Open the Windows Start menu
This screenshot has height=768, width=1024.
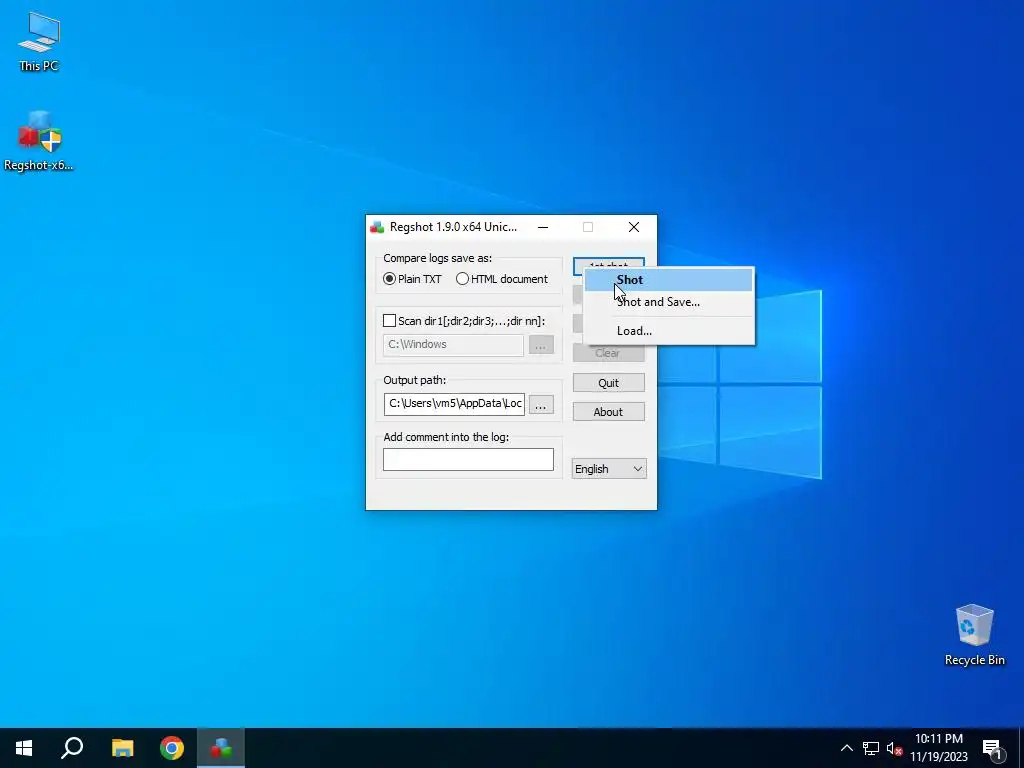pos(24,748)
